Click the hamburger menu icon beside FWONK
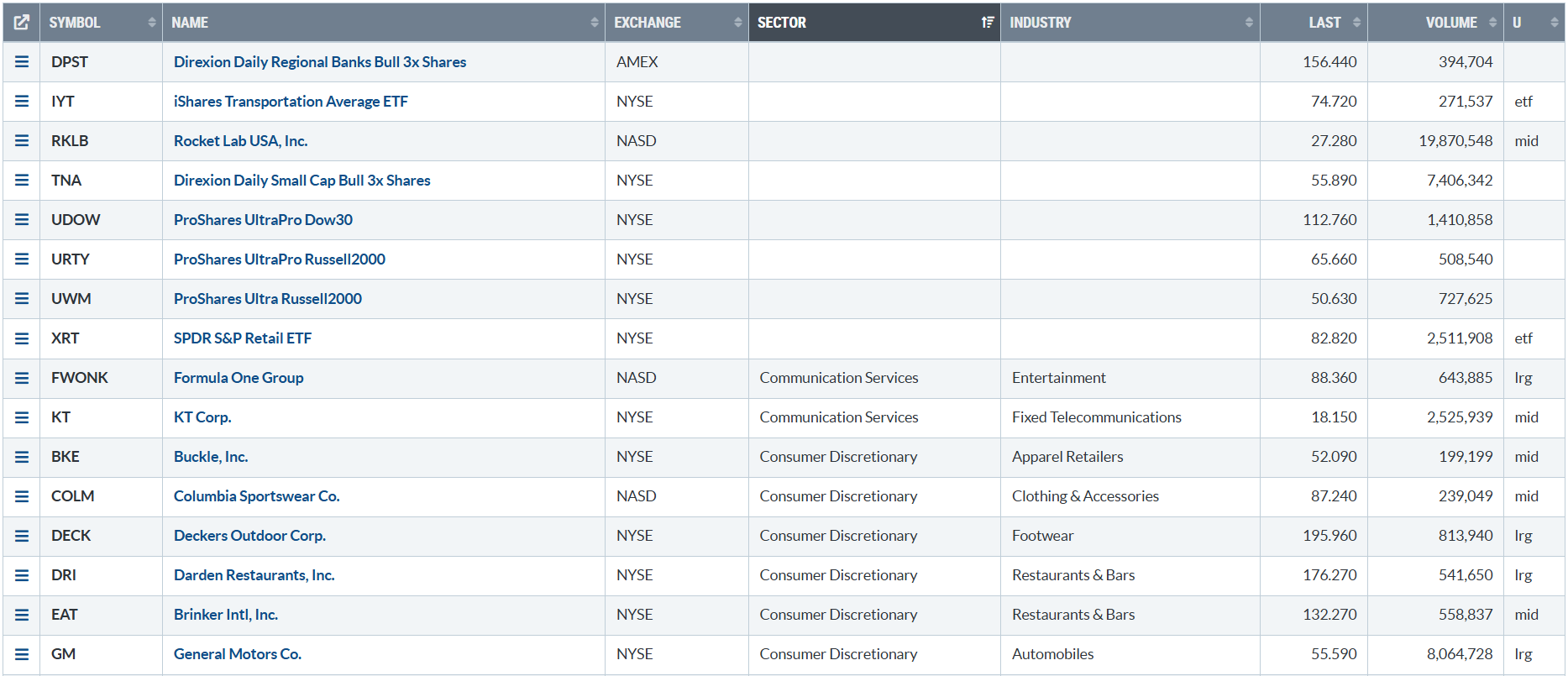The width and height of the screenshot is (1568, 676). 22,378
